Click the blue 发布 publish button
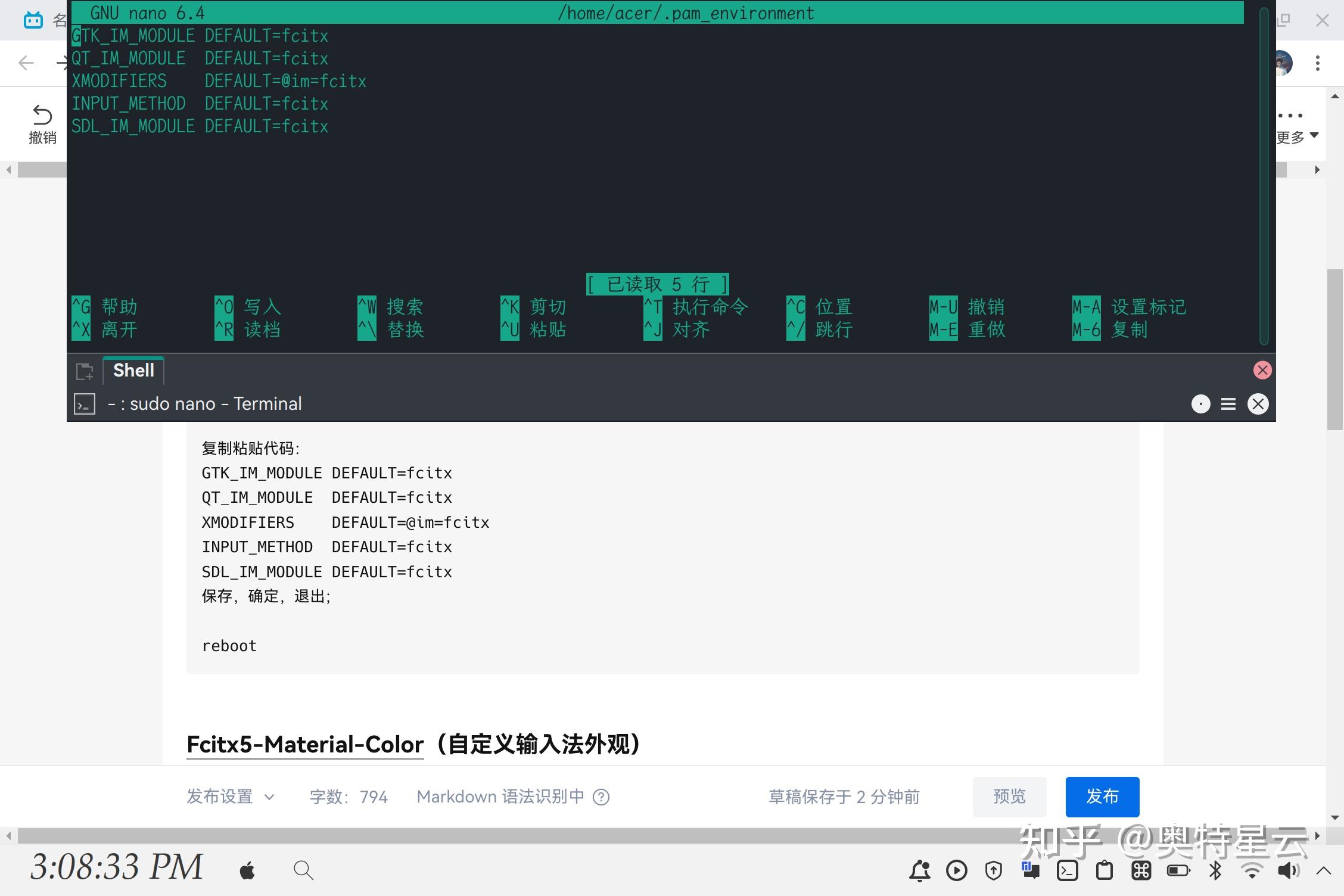 click(x=1102, y=797)
